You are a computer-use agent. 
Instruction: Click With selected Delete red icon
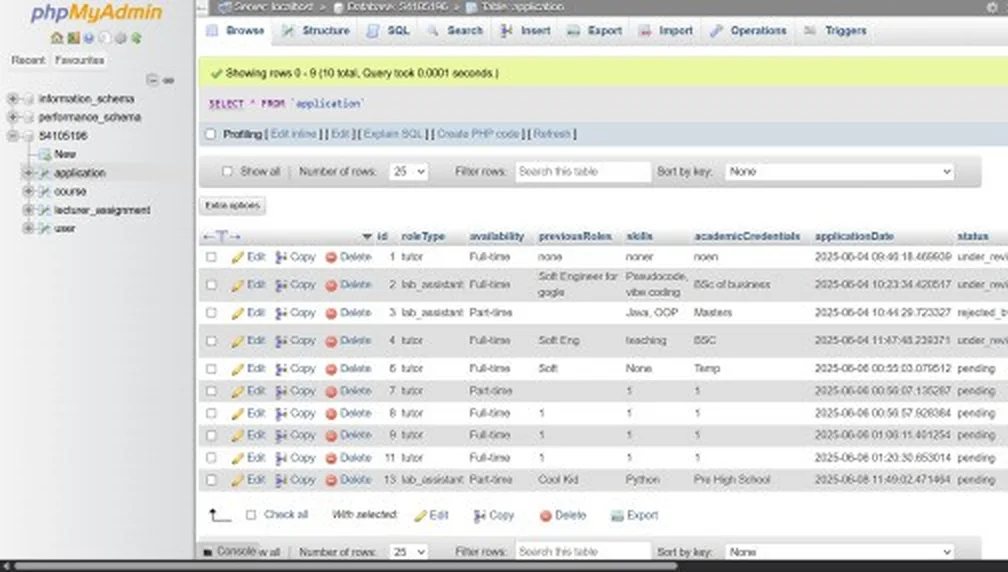tap(546, 515)
